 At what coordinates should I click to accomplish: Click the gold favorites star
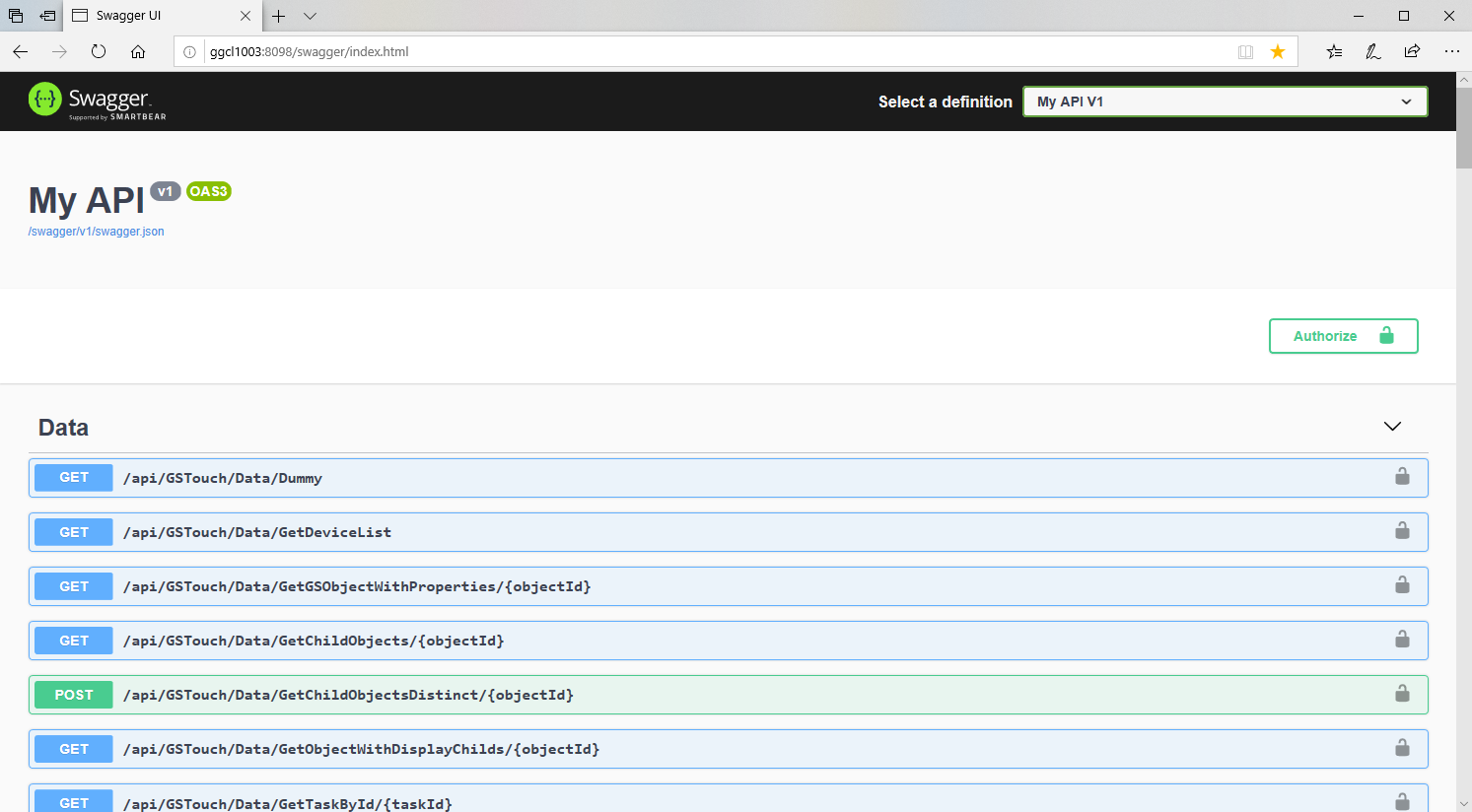coord(1278,51)
